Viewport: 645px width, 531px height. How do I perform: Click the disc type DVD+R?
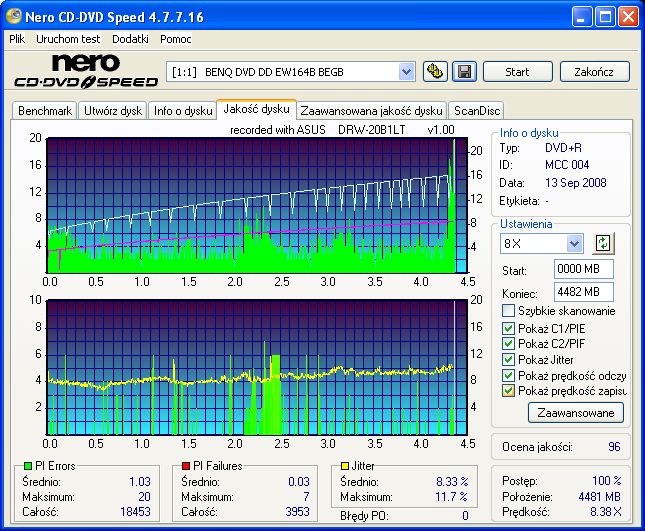point(563,148)
